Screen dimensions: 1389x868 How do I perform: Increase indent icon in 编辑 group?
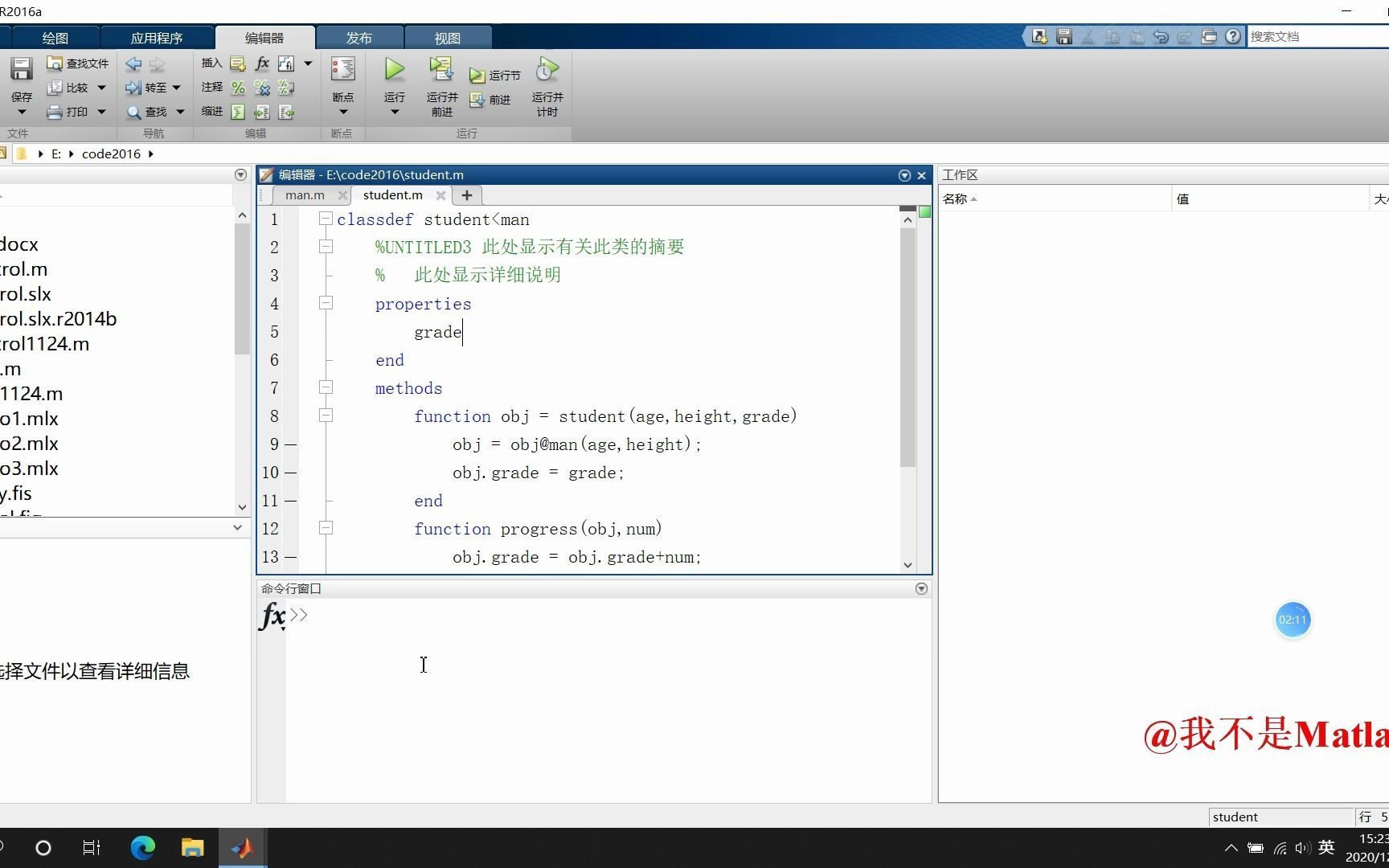coord(262,112)
